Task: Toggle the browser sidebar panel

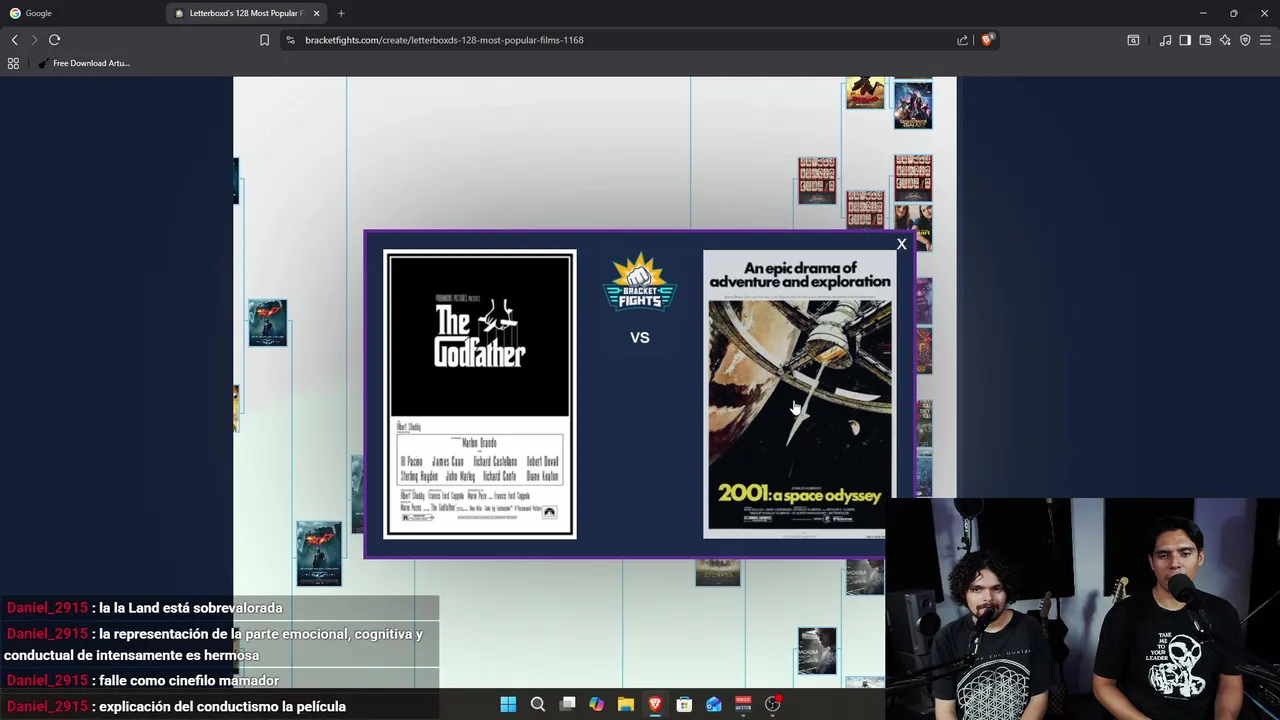Action: tap(1185, 40)
